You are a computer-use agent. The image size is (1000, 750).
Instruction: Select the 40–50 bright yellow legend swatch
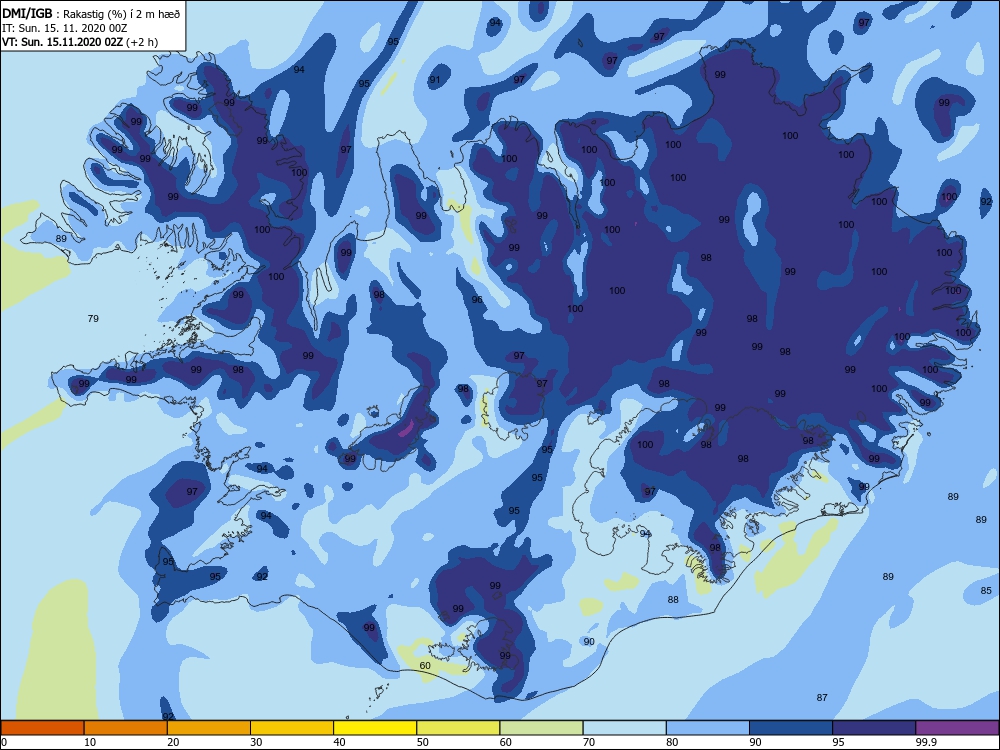(375, 728)
